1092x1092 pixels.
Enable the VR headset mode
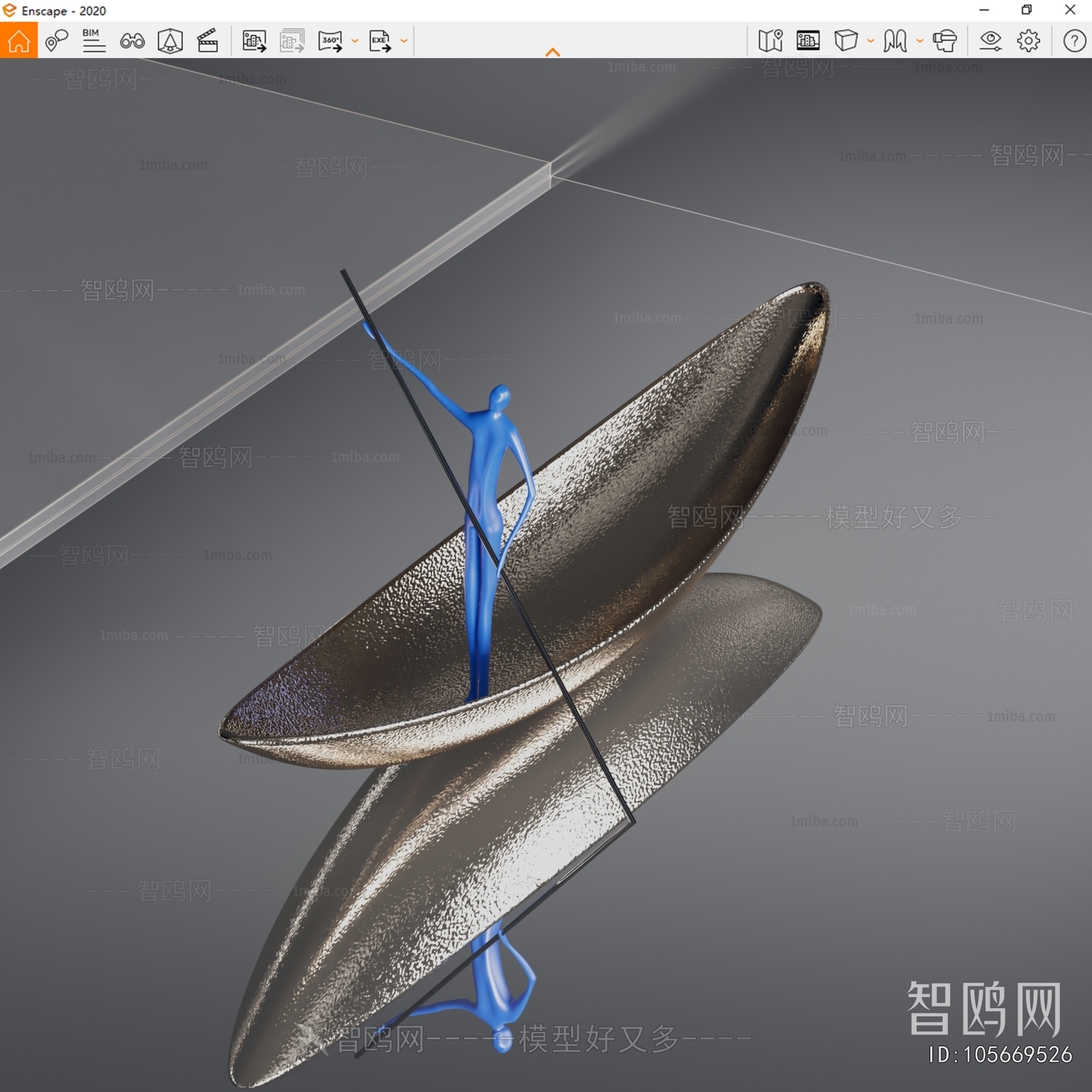coord(945,41)
